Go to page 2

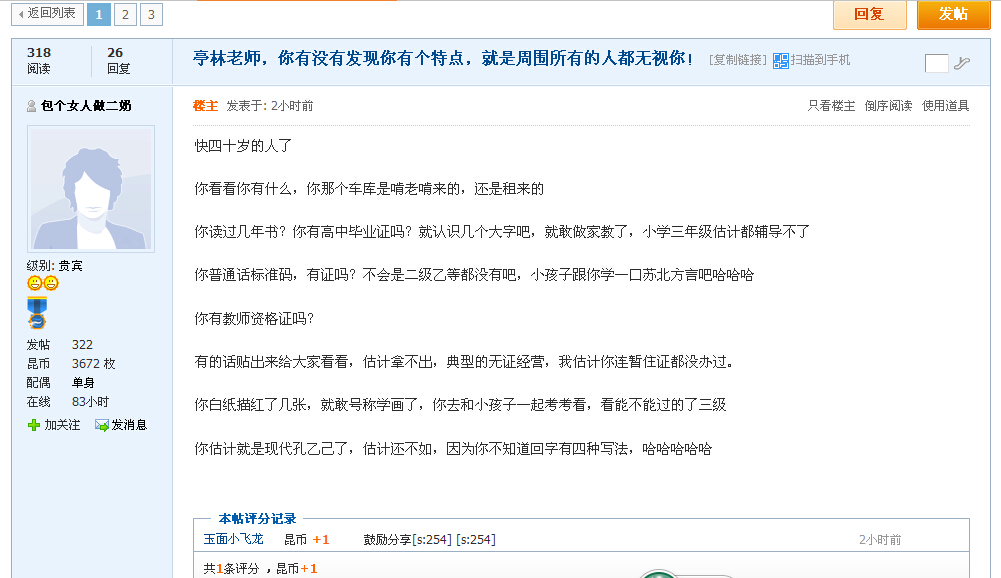125,14
